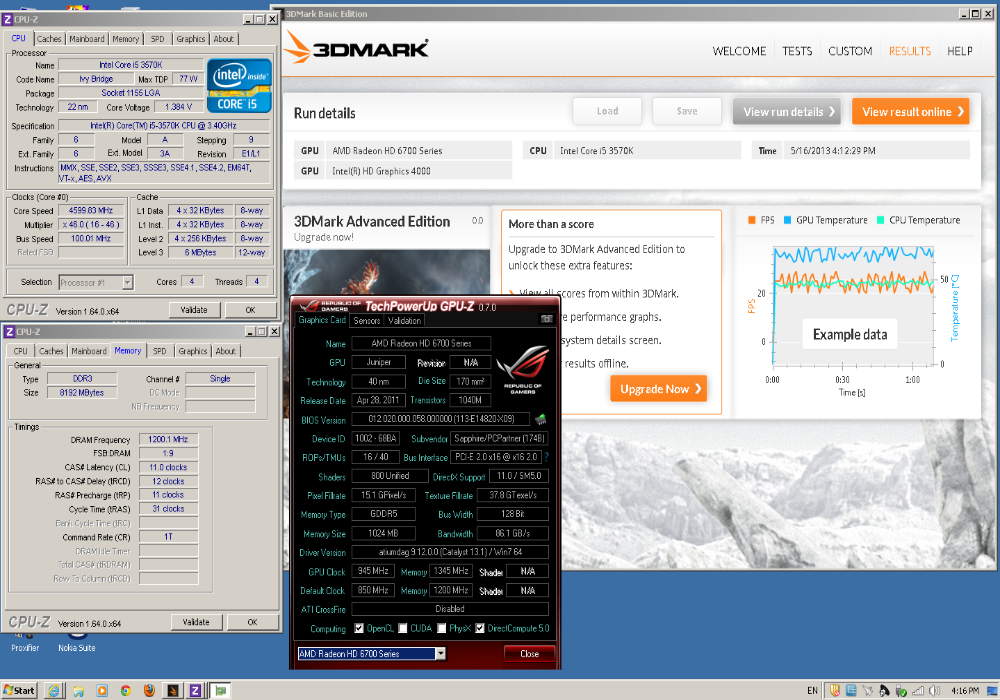Click the 3DMark Advanced Edition preview image
The height and width of the screenshot is (700, 1000).
(386, 272)
